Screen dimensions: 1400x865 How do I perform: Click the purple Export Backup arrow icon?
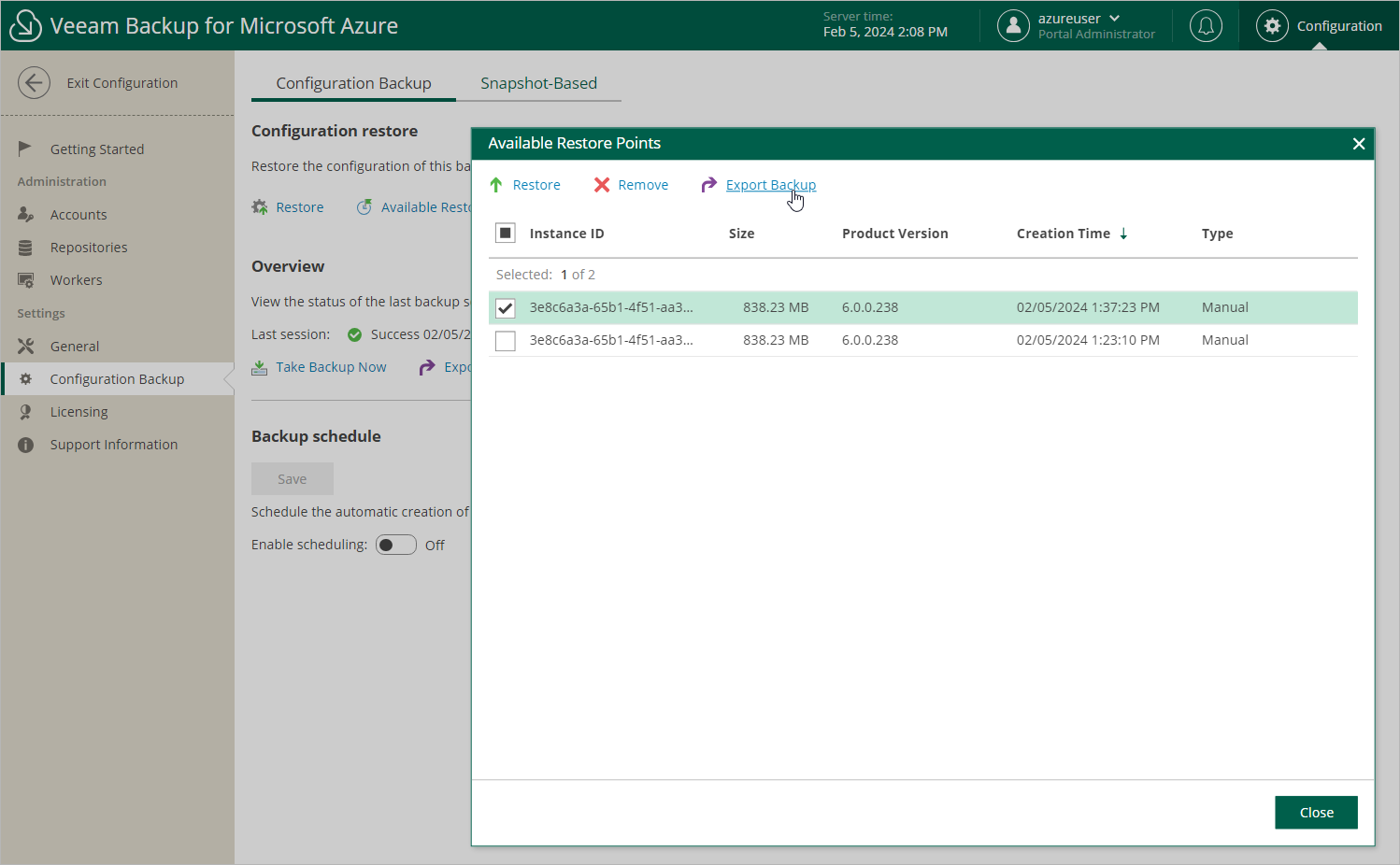[709, 185]
